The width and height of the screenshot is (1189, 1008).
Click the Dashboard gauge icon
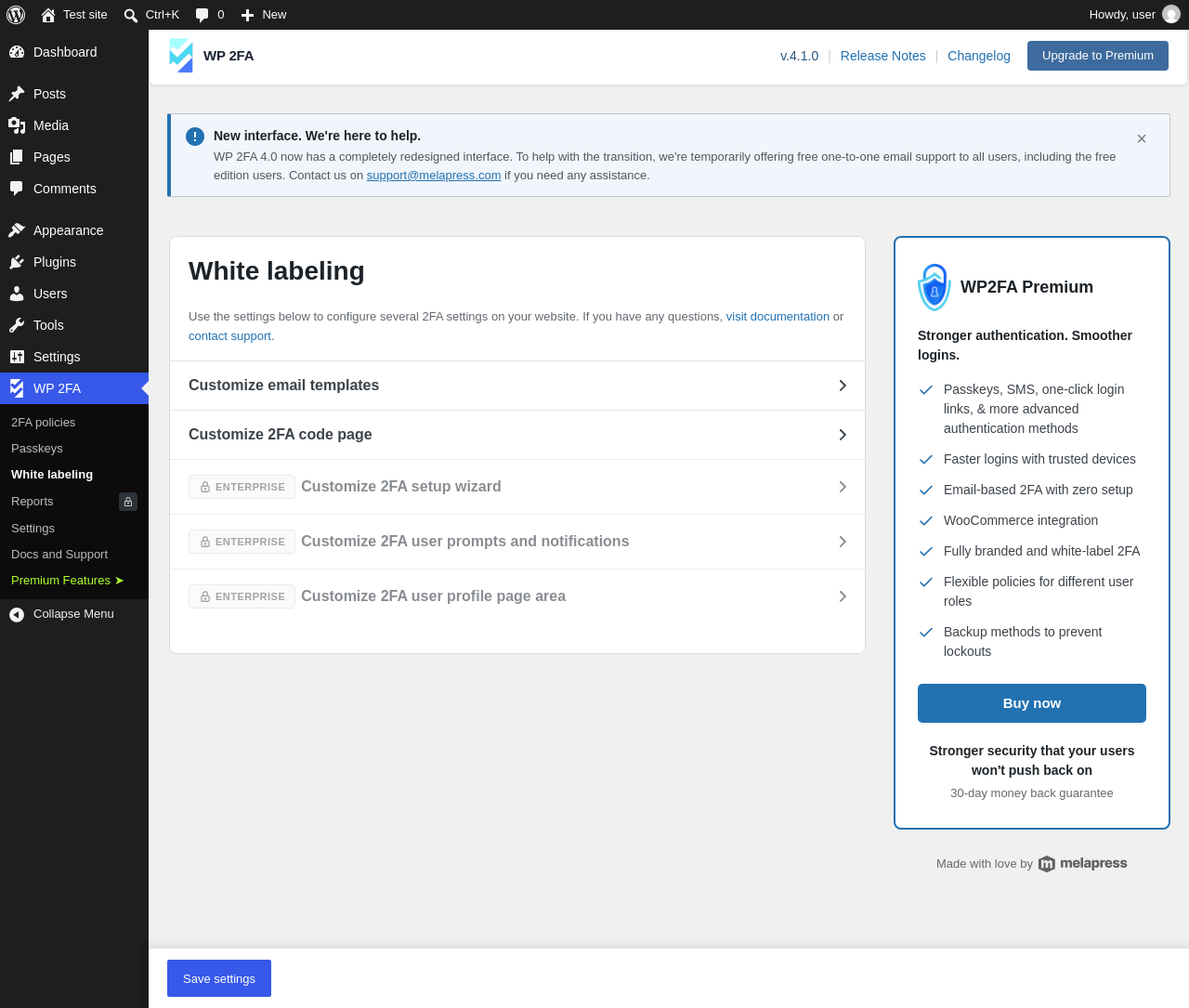(x=17, y=52)
